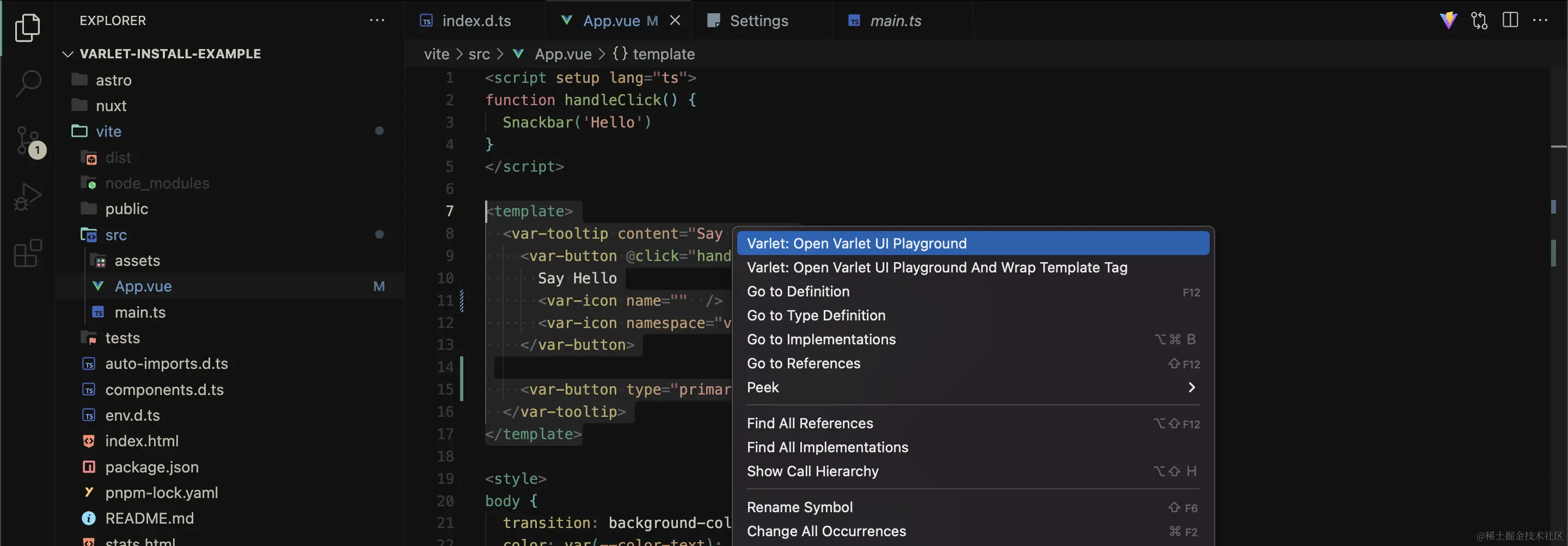Click the Vite icon in editor toolbar
Viewport: 1568px width, 546px height.
pyautogui.click(x=1448, y=21)
